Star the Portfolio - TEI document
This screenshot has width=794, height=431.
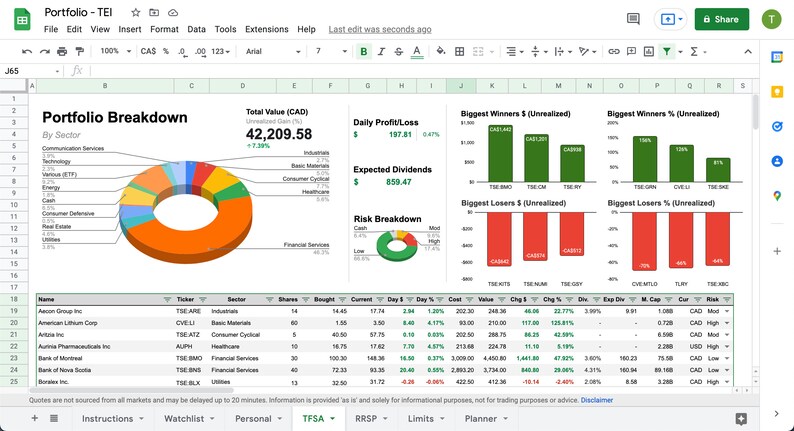click(x=135, y=13)
